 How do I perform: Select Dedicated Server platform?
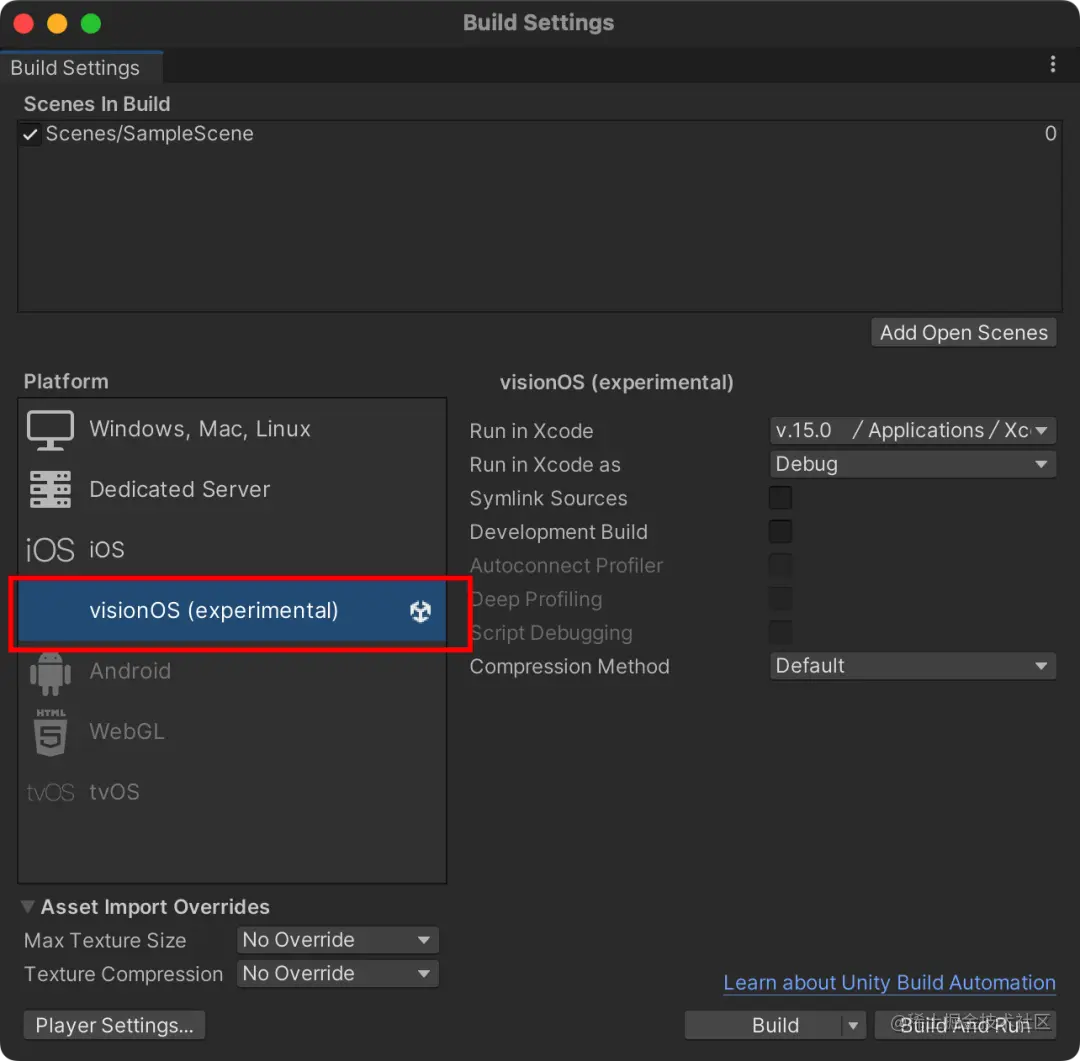point(232,490)
